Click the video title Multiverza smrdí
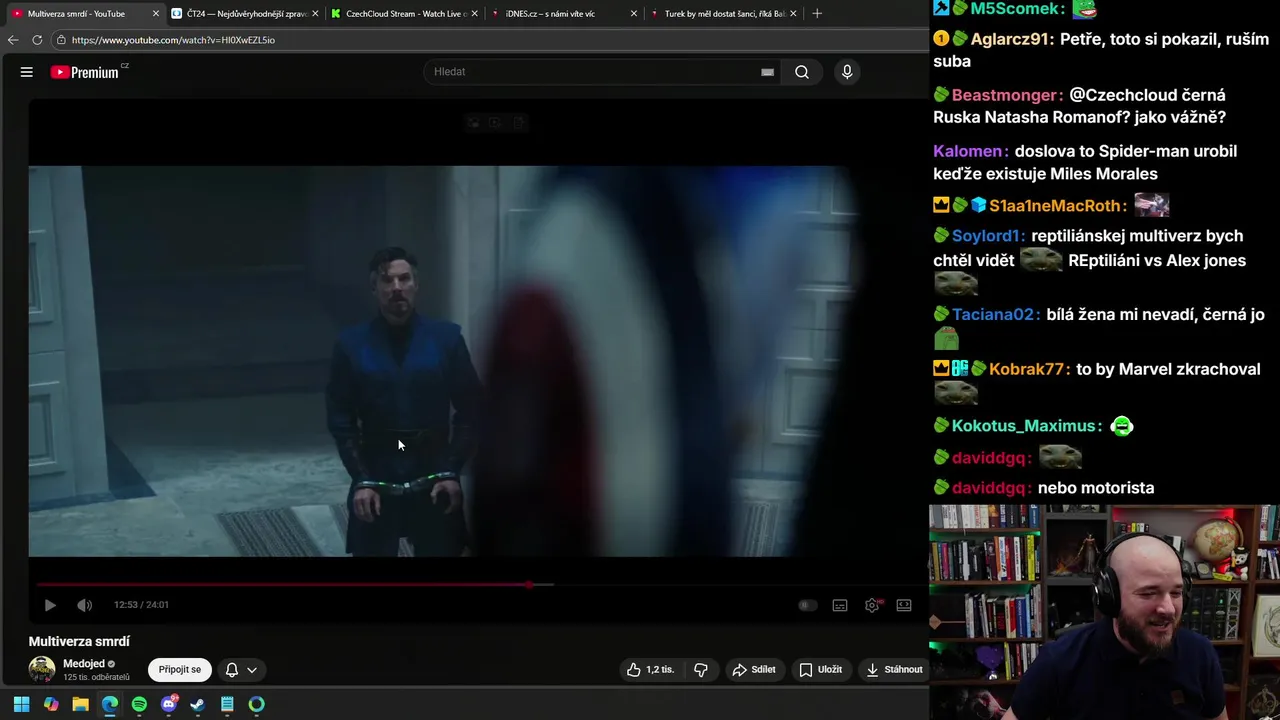1280x720 pixels. point(79,641)
